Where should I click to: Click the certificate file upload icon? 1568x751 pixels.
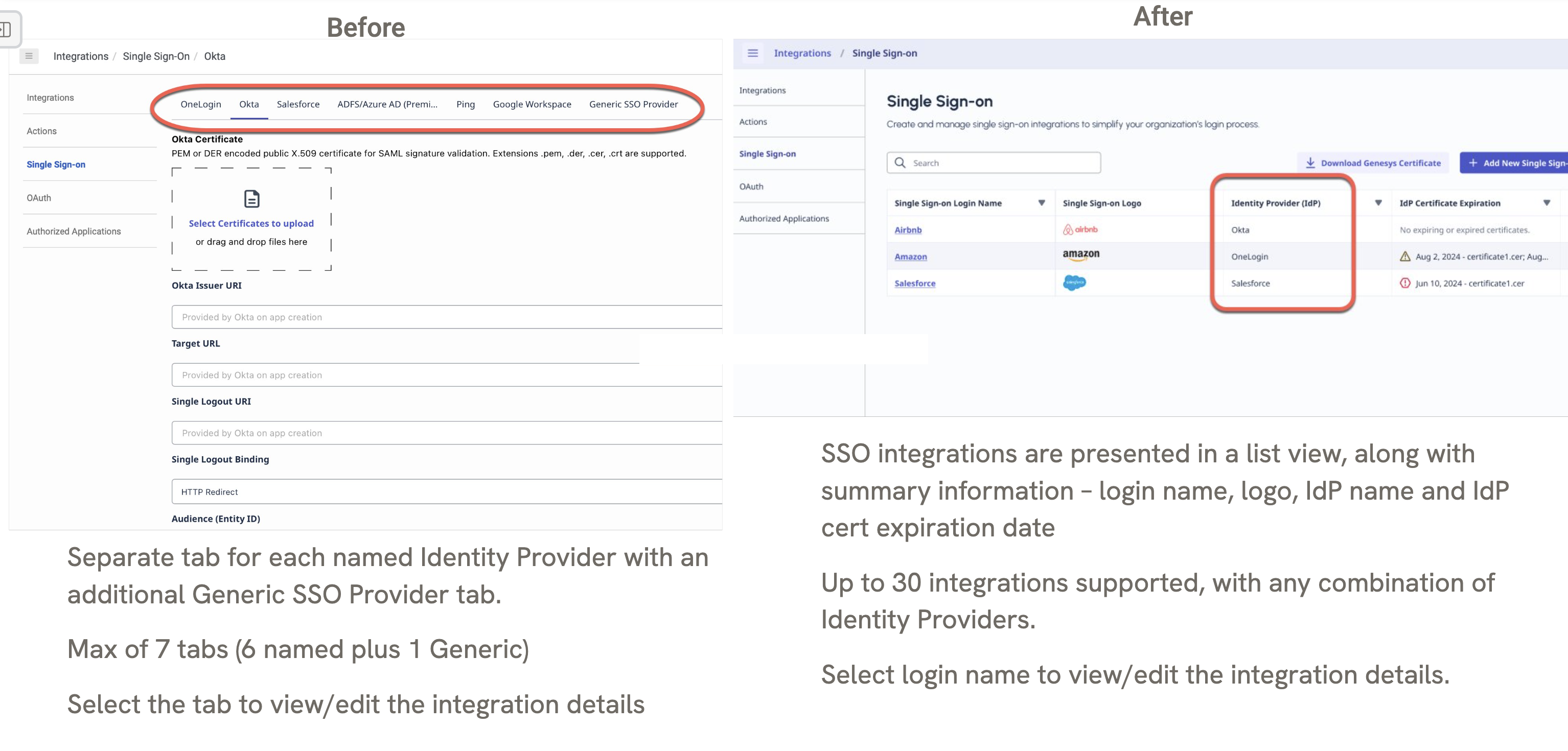pos(251,199)
